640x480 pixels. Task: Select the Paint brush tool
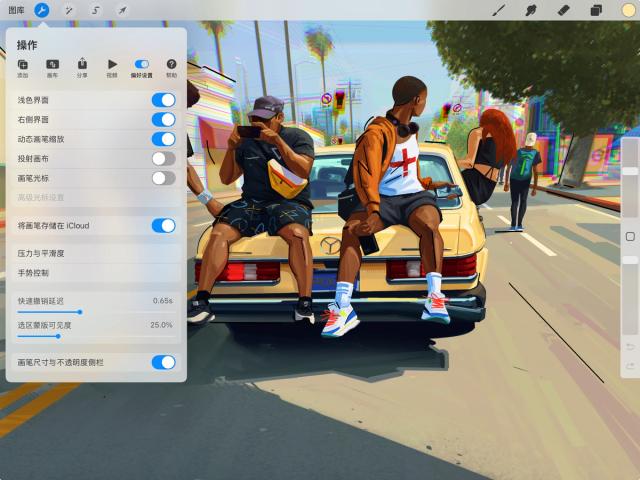pos(499,10)
